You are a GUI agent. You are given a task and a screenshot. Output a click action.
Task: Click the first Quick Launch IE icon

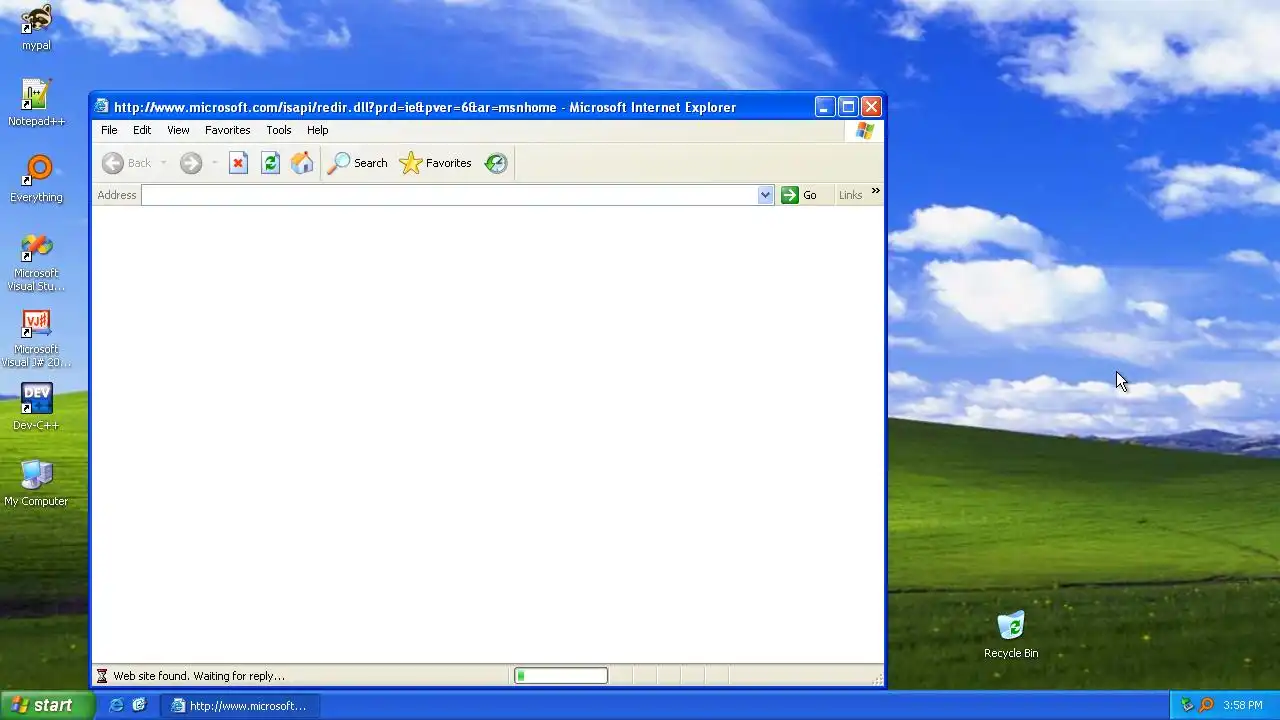click(x=116, y=705)
